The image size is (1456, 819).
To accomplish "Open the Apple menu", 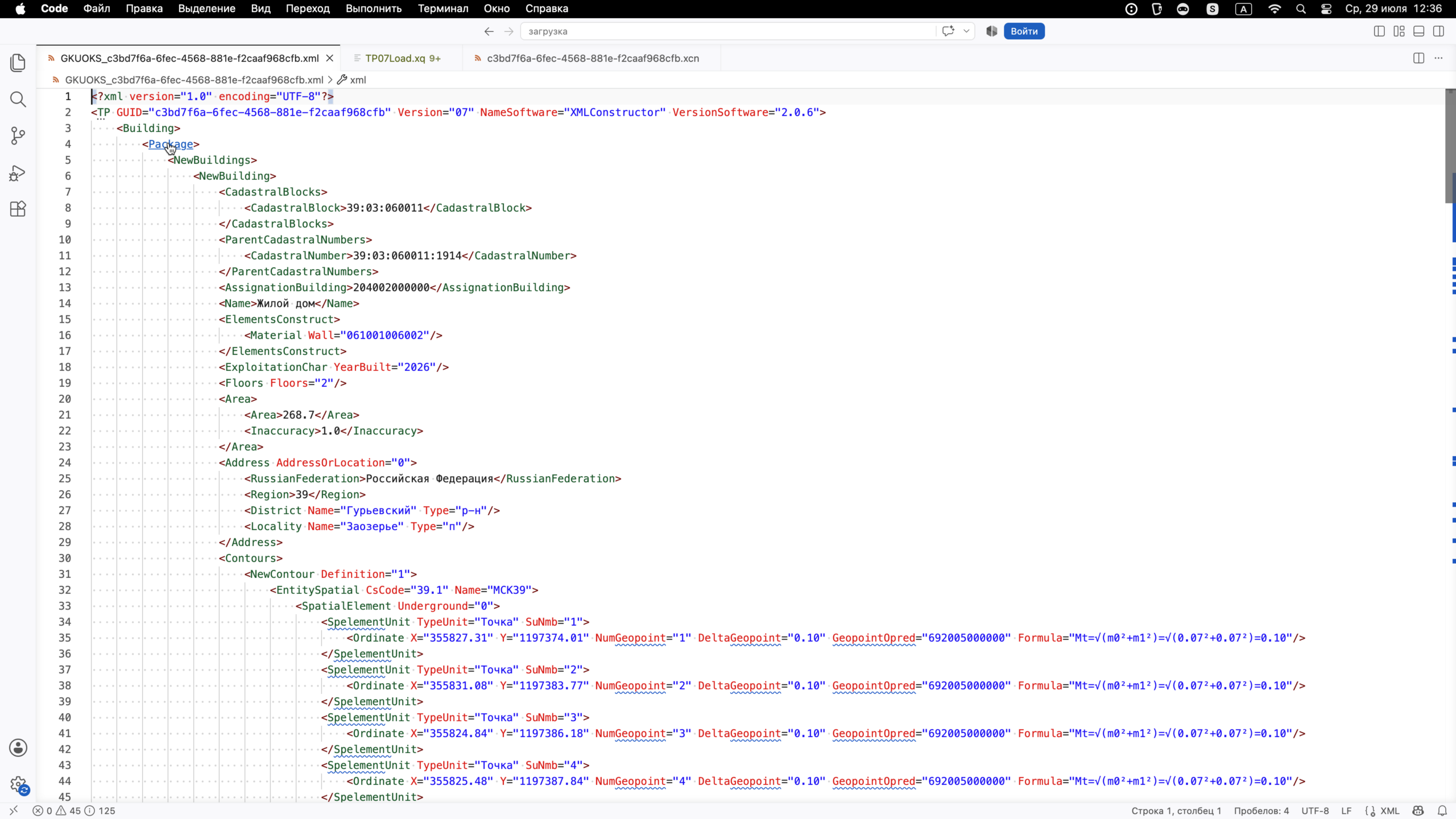I will [20, 9].
